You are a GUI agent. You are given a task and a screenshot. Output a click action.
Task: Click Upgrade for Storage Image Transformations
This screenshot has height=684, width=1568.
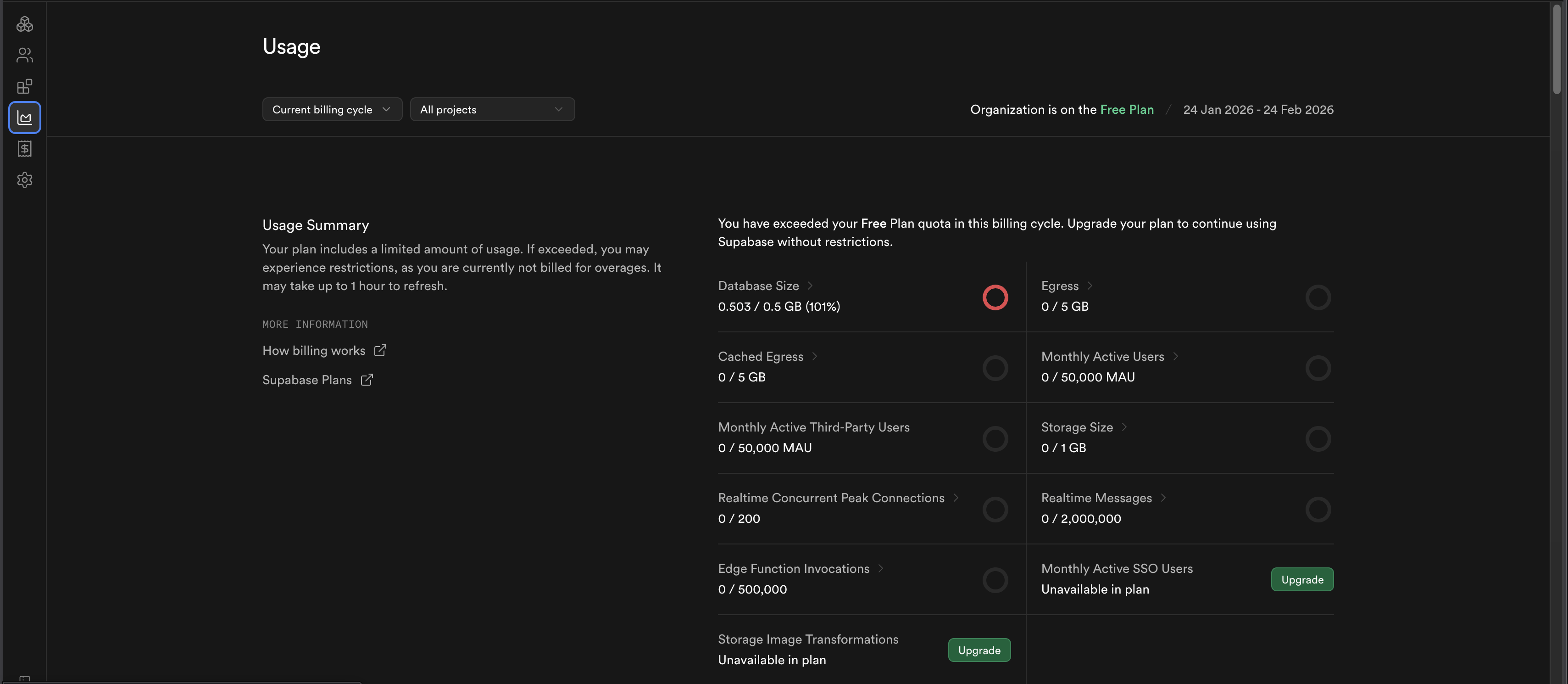coord(979,650)
